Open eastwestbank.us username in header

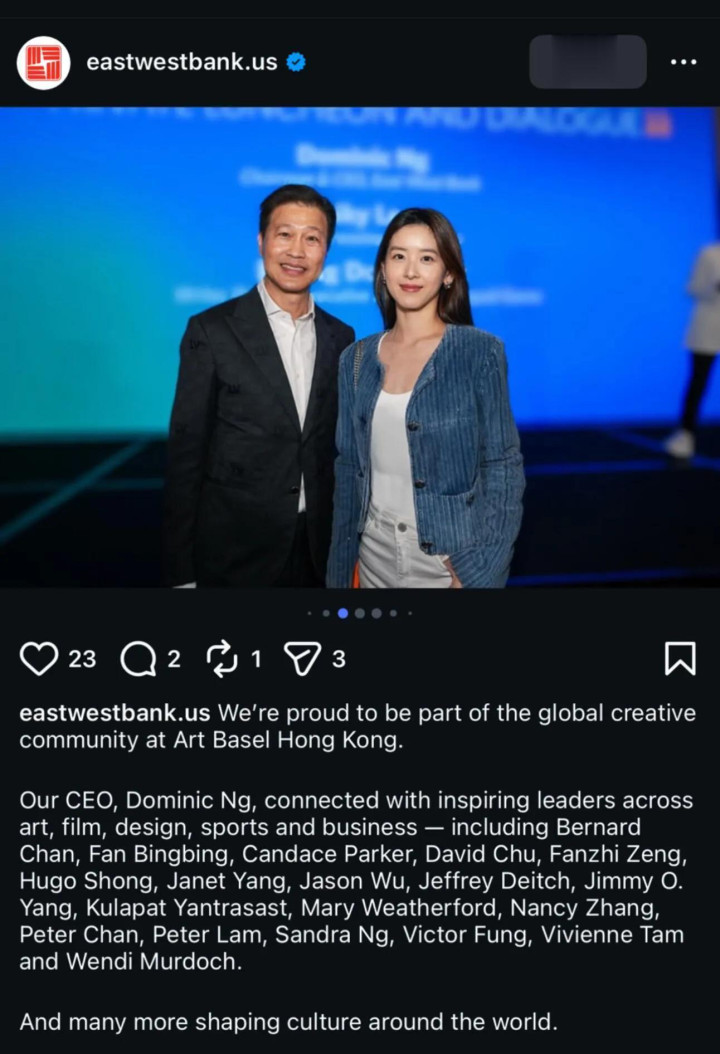[182, 62]
